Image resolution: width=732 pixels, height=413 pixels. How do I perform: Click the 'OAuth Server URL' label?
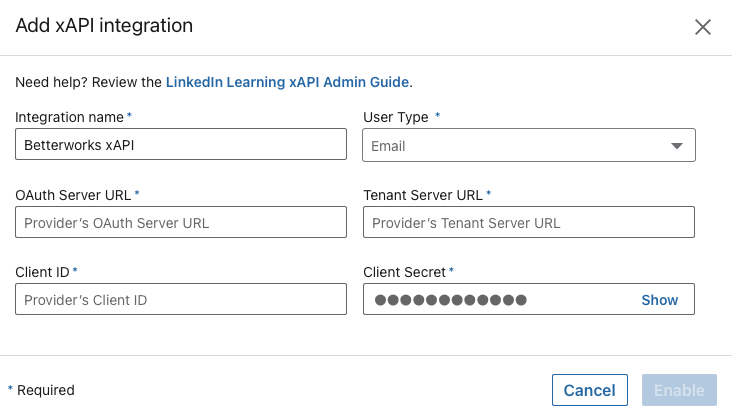point(73,195)
